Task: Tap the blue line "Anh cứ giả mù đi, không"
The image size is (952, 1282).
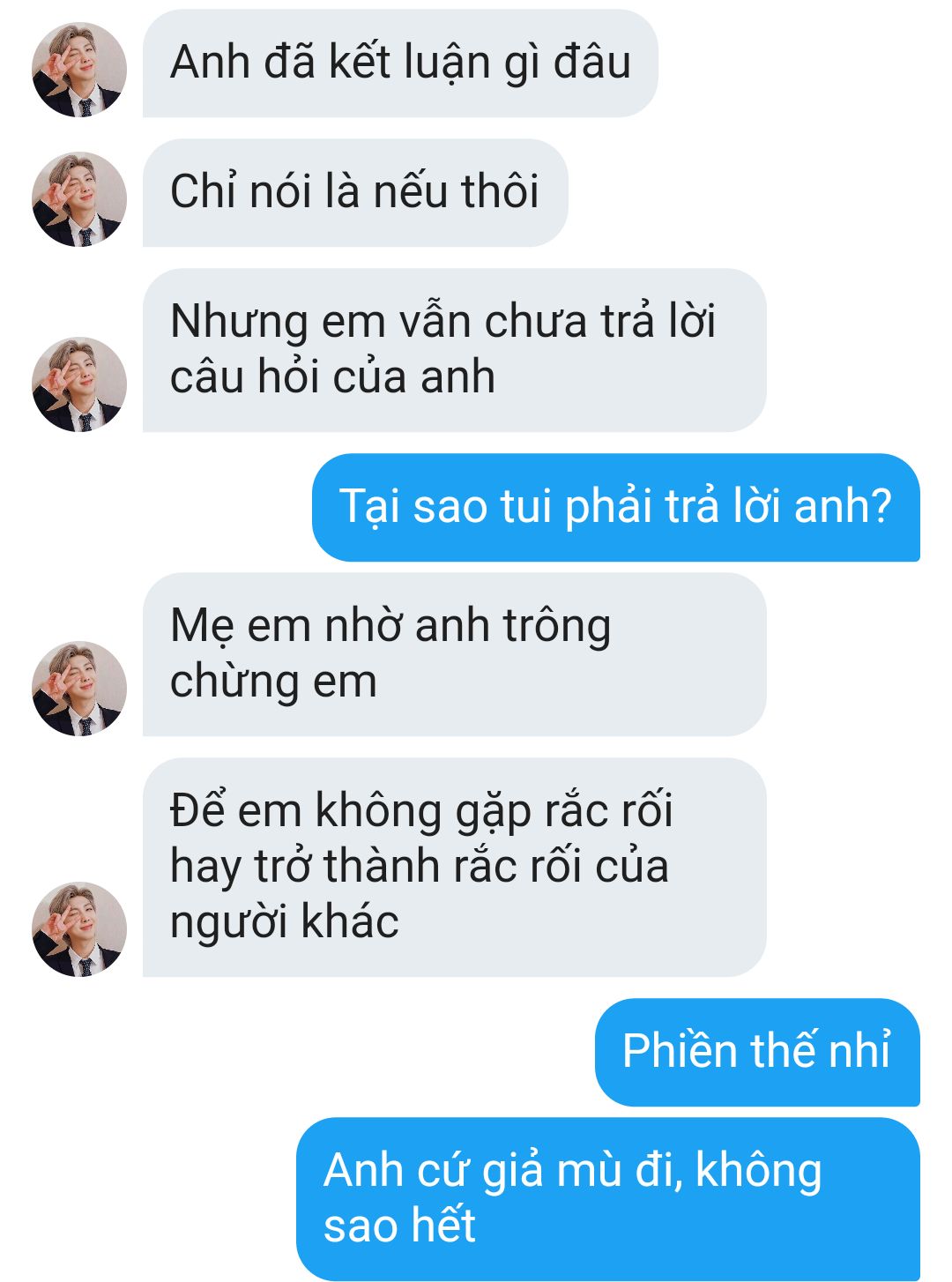Action: pyautogui.click(x=573, y=1171)
